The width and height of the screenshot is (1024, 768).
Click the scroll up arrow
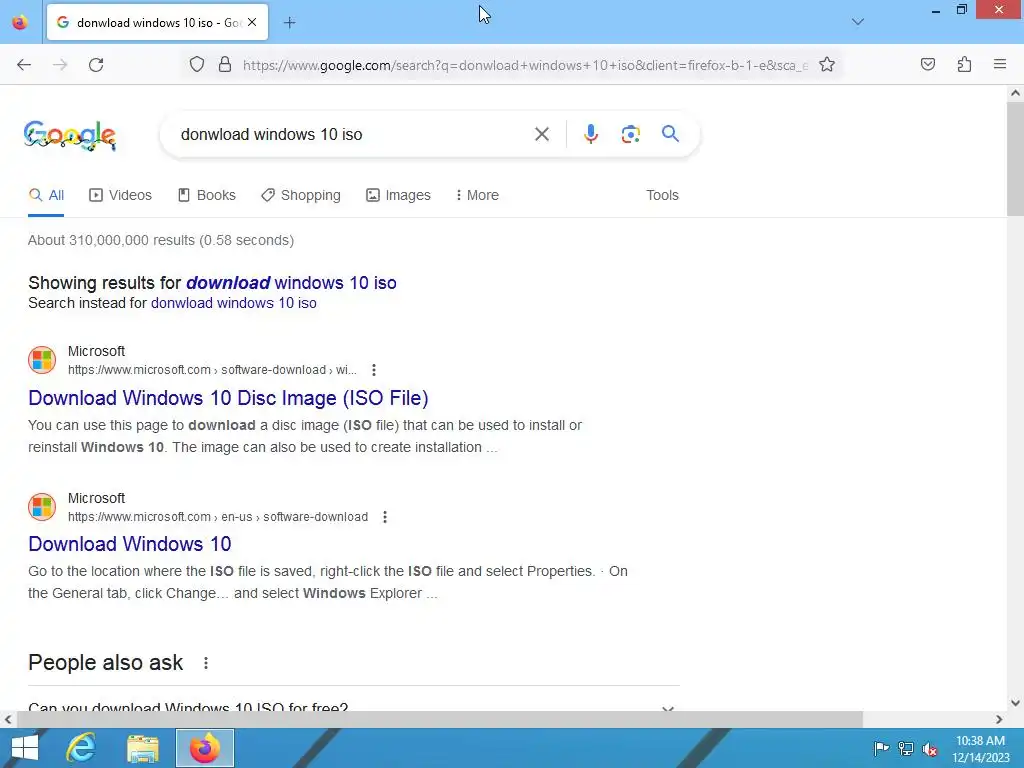pos(1015,93)
